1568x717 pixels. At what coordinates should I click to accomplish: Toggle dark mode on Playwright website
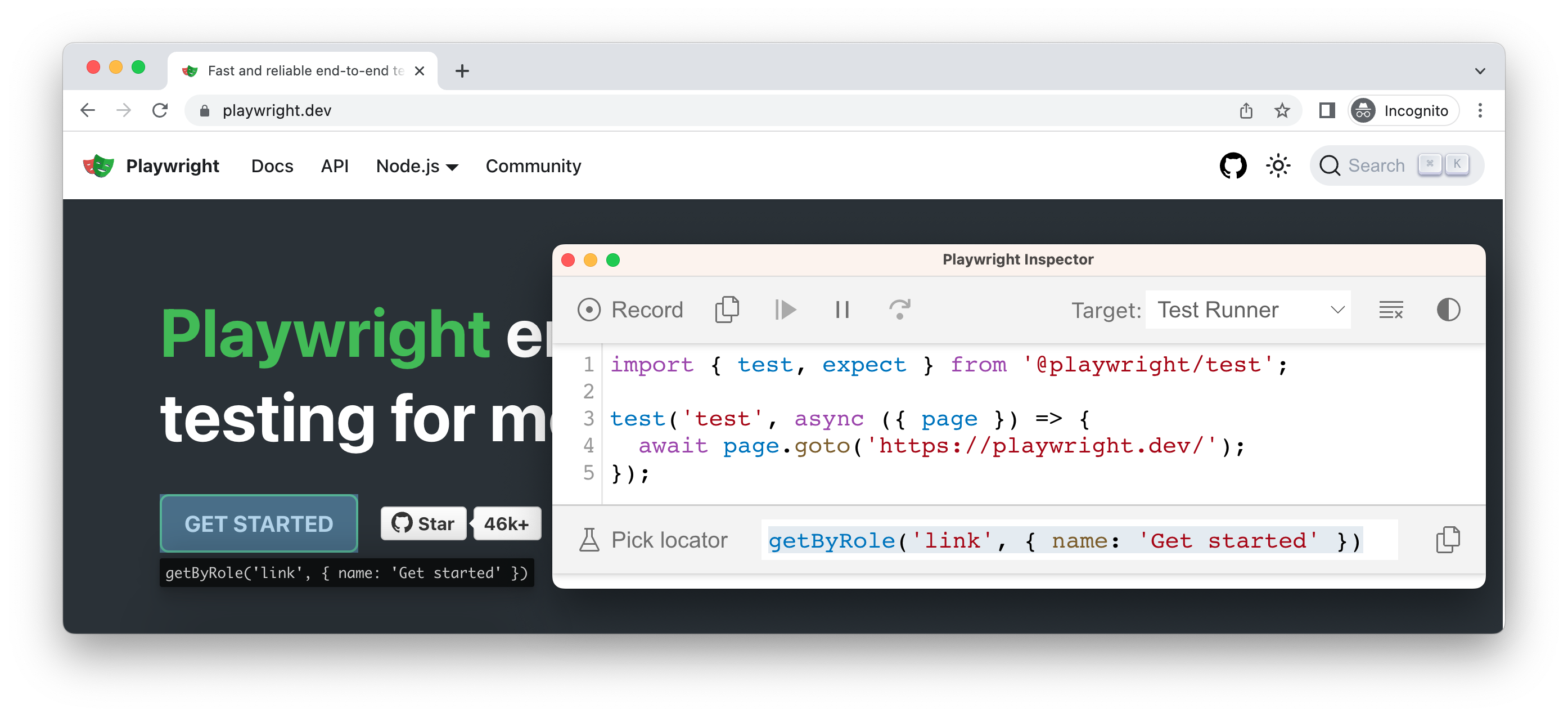[1277, 166]
